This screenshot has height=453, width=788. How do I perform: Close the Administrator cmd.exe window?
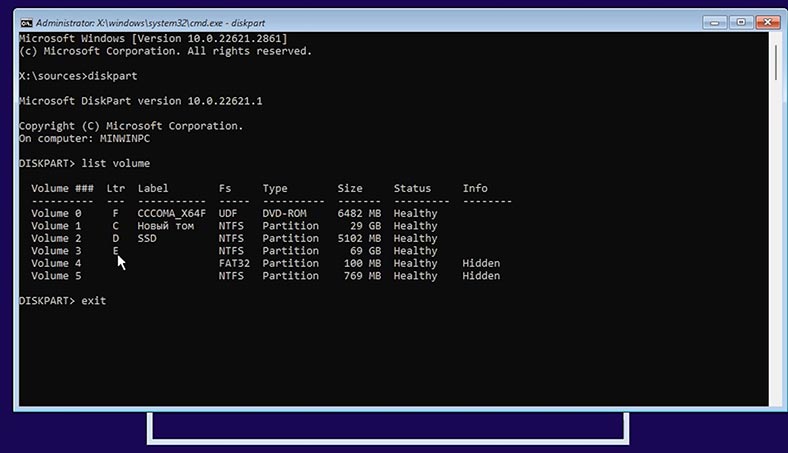[x=767, y=22]
